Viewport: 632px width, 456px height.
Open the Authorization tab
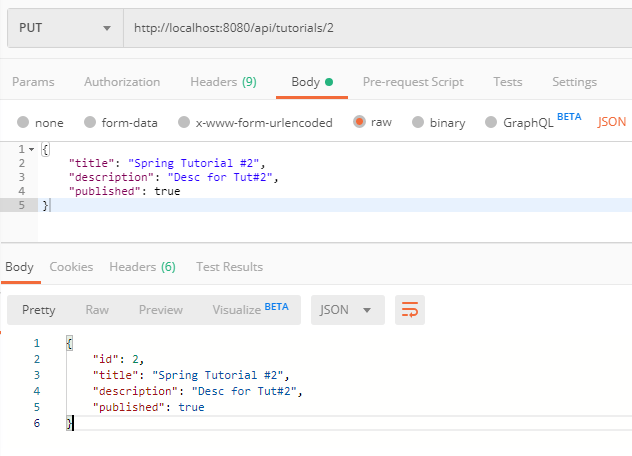[x=122, y=82]
